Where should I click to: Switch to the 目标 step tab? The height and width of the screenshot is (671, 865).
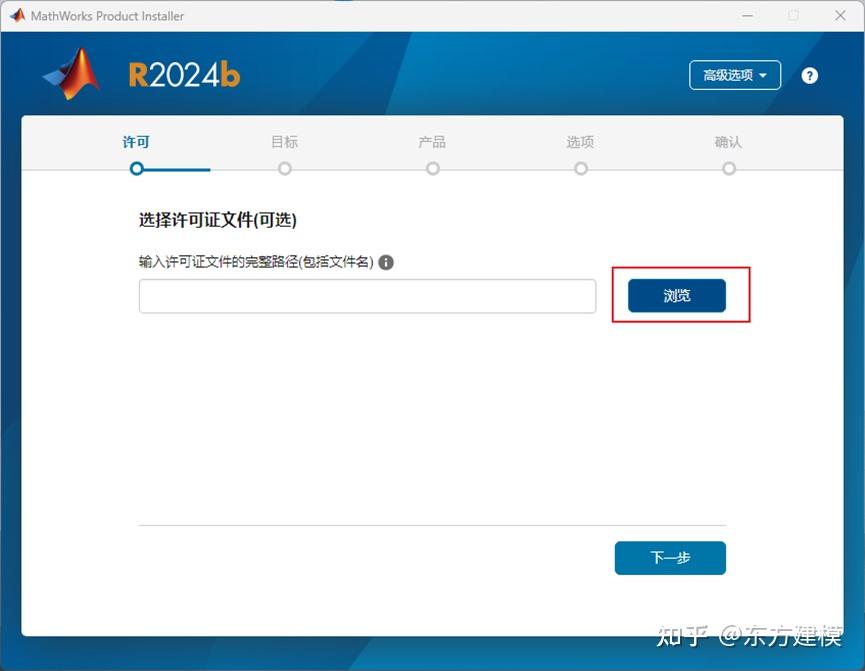[x=284, y=142]
